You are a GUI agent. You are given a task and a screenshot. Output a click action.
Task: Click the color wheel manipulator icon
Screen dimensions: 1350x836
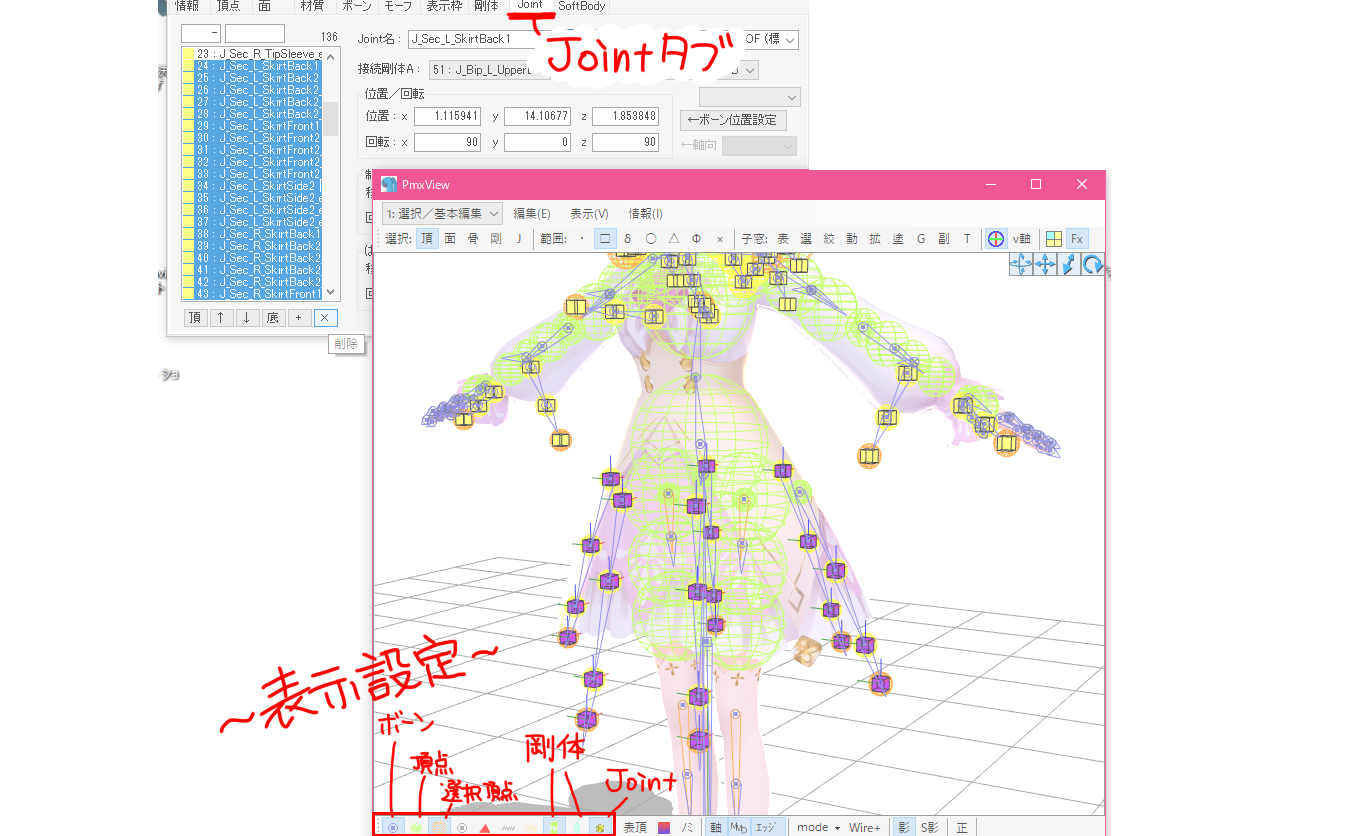tap(996, 239)
